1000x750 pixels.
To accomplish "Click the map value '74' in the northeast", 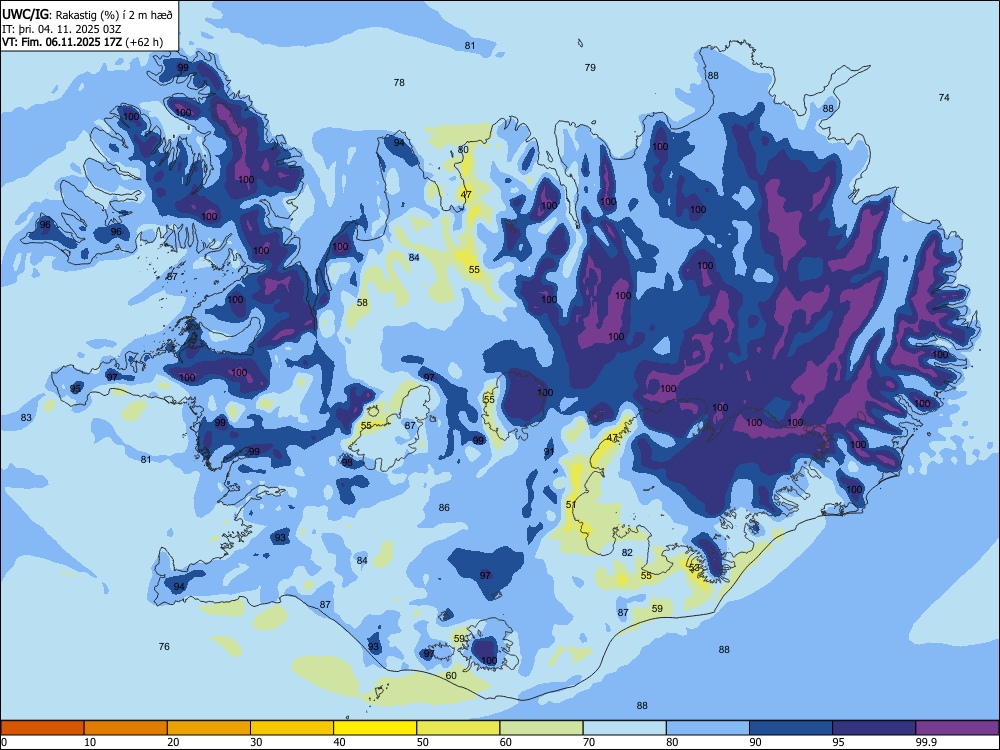I will (x=944, y=98).
